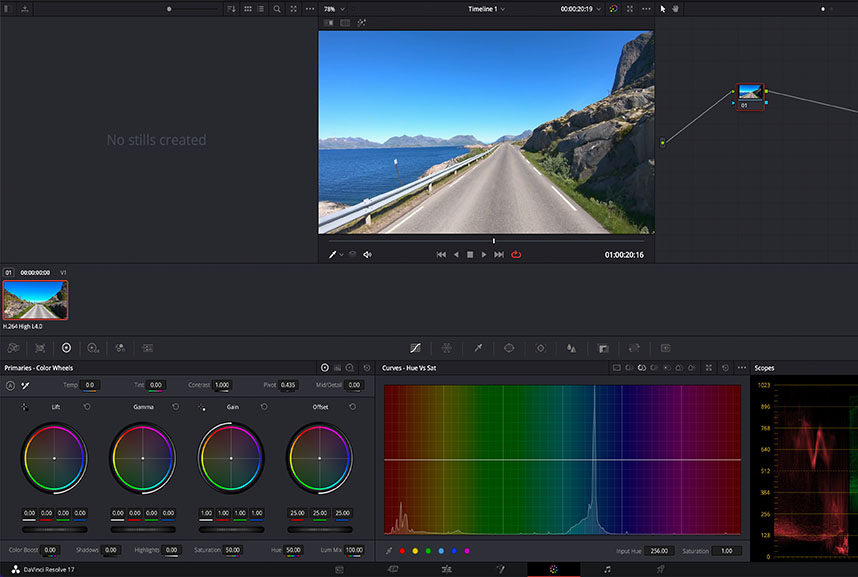858x577 pixels.
Task: Click the search icon in gallery toolbar
Action: 277,9
